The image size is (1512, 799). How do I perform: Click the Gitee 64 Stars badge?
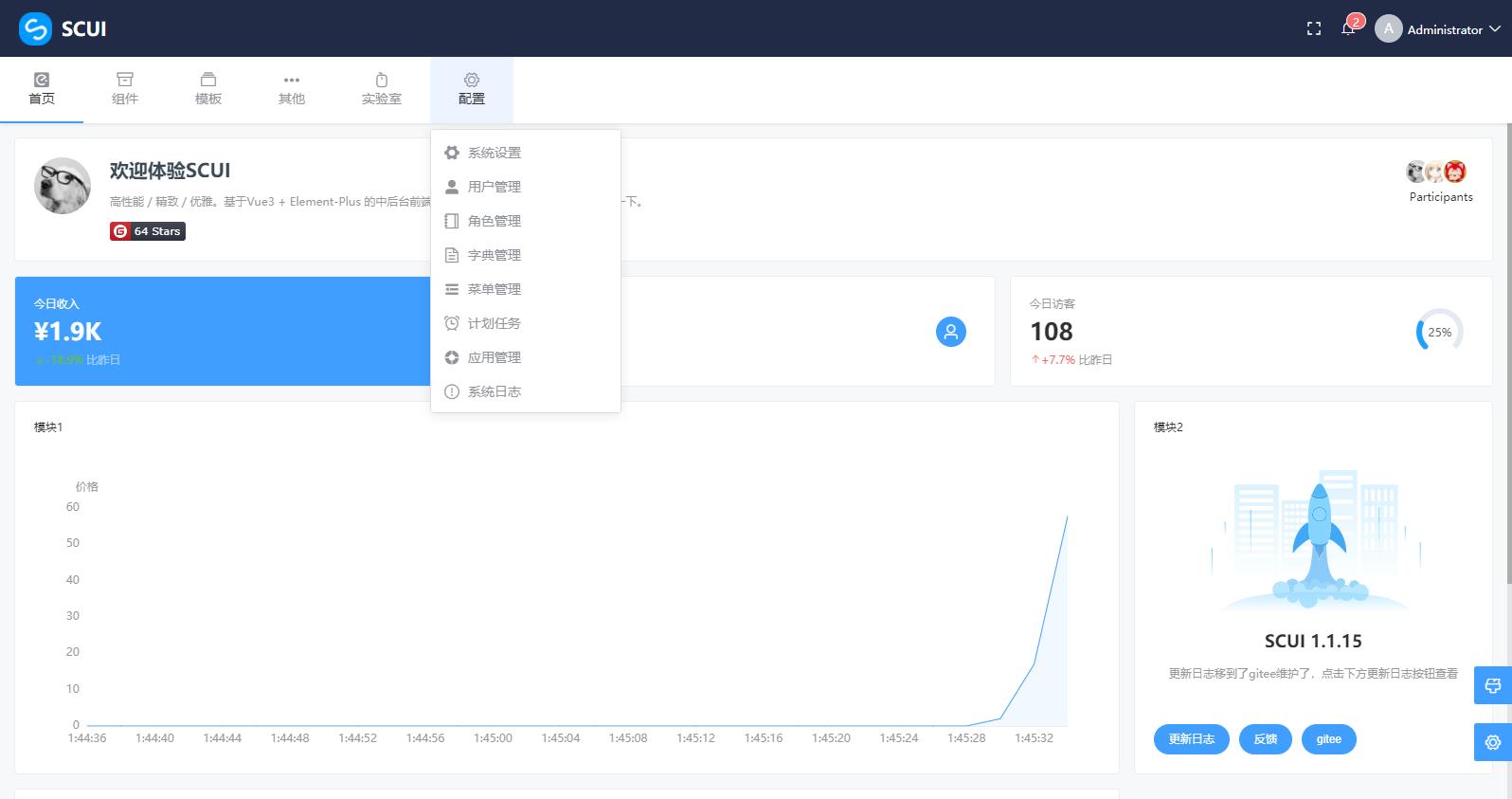tap(148, 231)
